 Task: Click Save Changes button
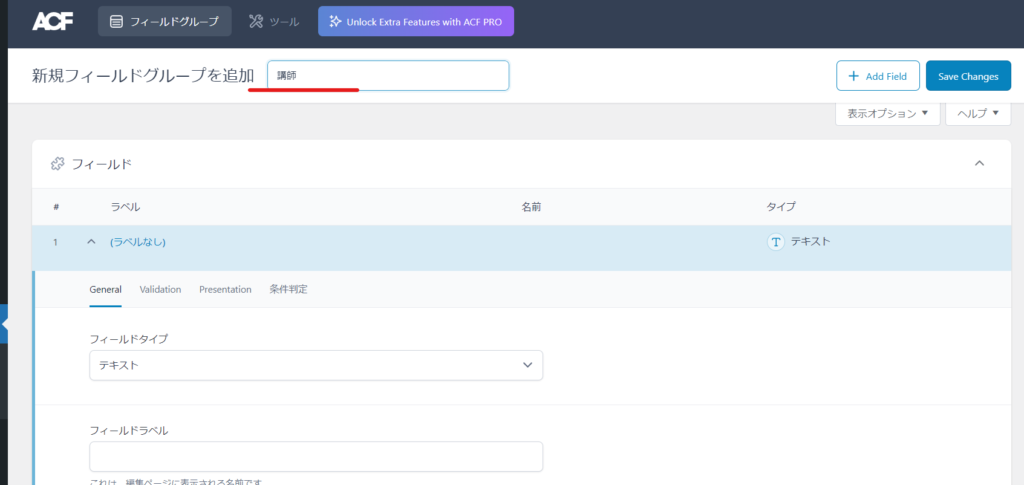click(968, 76)
